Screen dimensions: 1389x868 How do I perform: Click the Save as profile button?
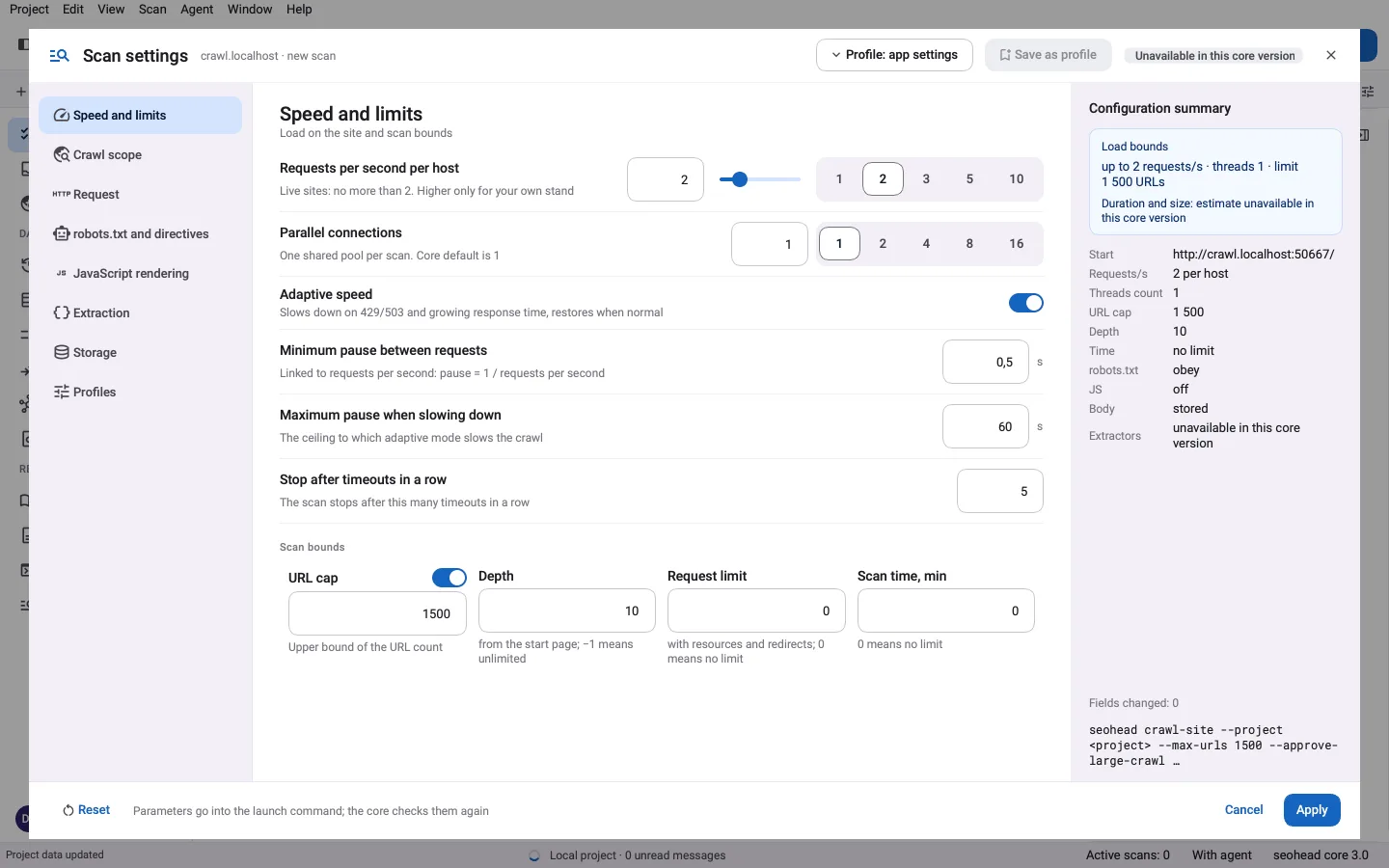click(x=1049, y=55)
